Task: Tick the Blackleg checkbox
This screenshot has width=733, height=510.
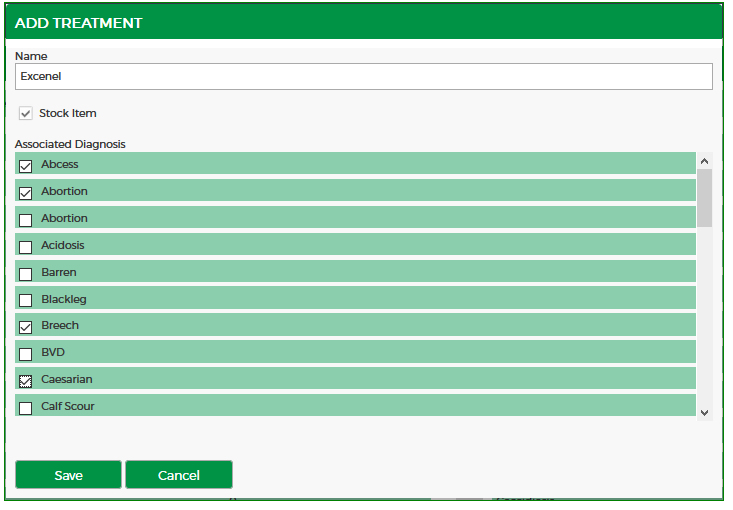Action: coord(26,301)
